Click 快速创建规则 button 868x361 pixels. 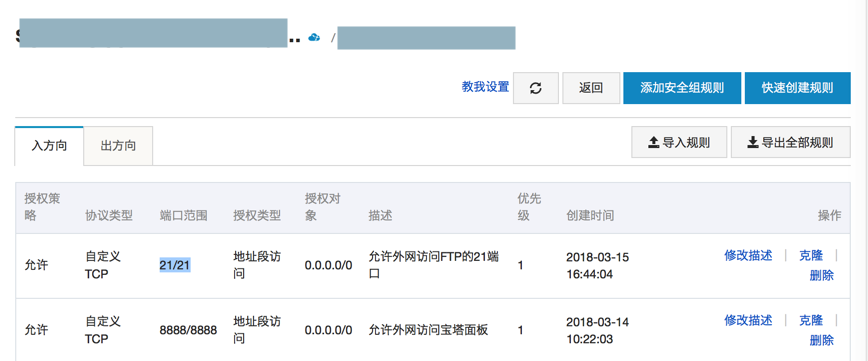click(x=797, y=88)
